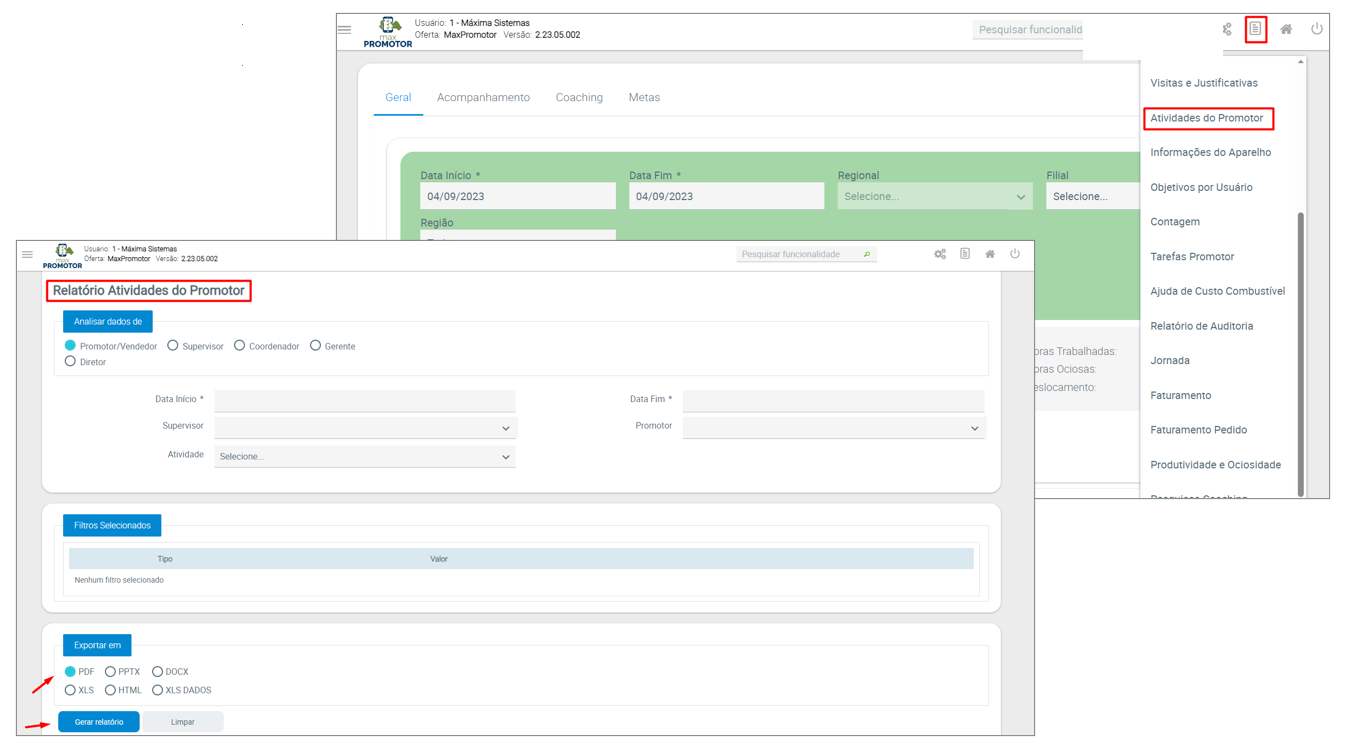Open the Promotor dropdown list
The height and width of the screenshot is (756, 1346).
(833, 428)
